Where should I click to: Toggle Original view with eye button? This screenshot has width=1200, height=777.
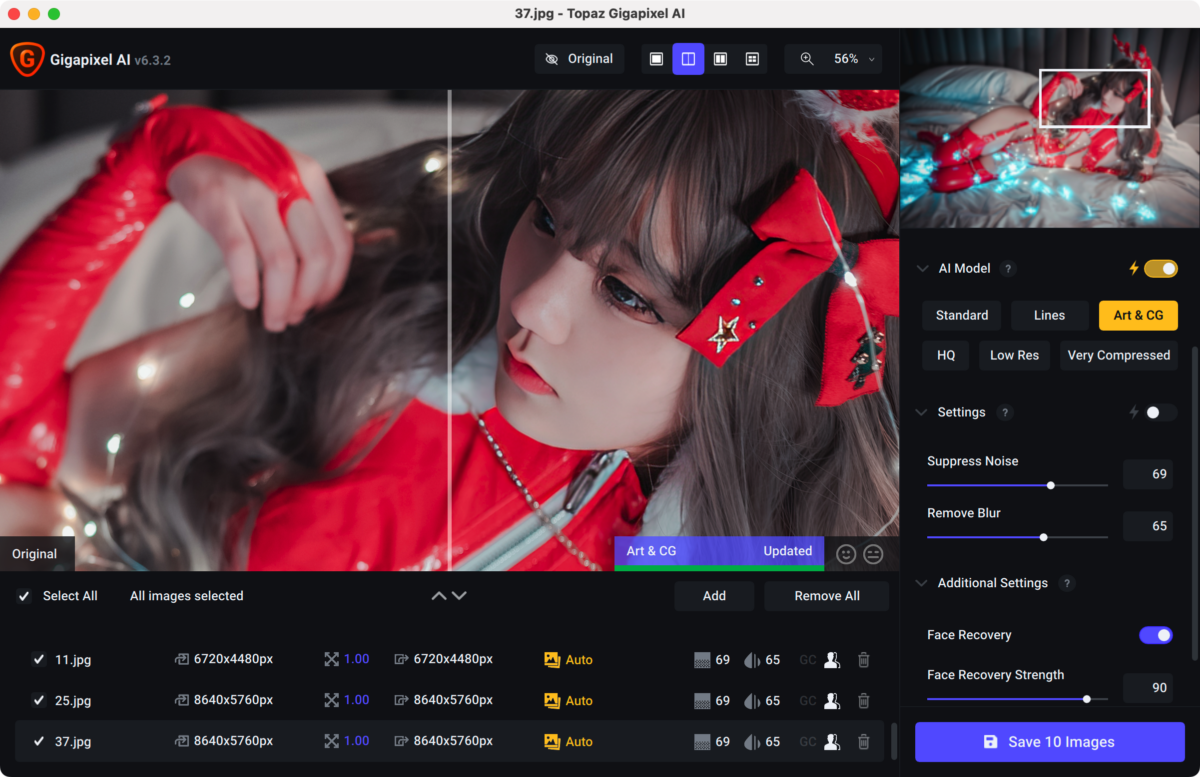click(x=580, y=59)
